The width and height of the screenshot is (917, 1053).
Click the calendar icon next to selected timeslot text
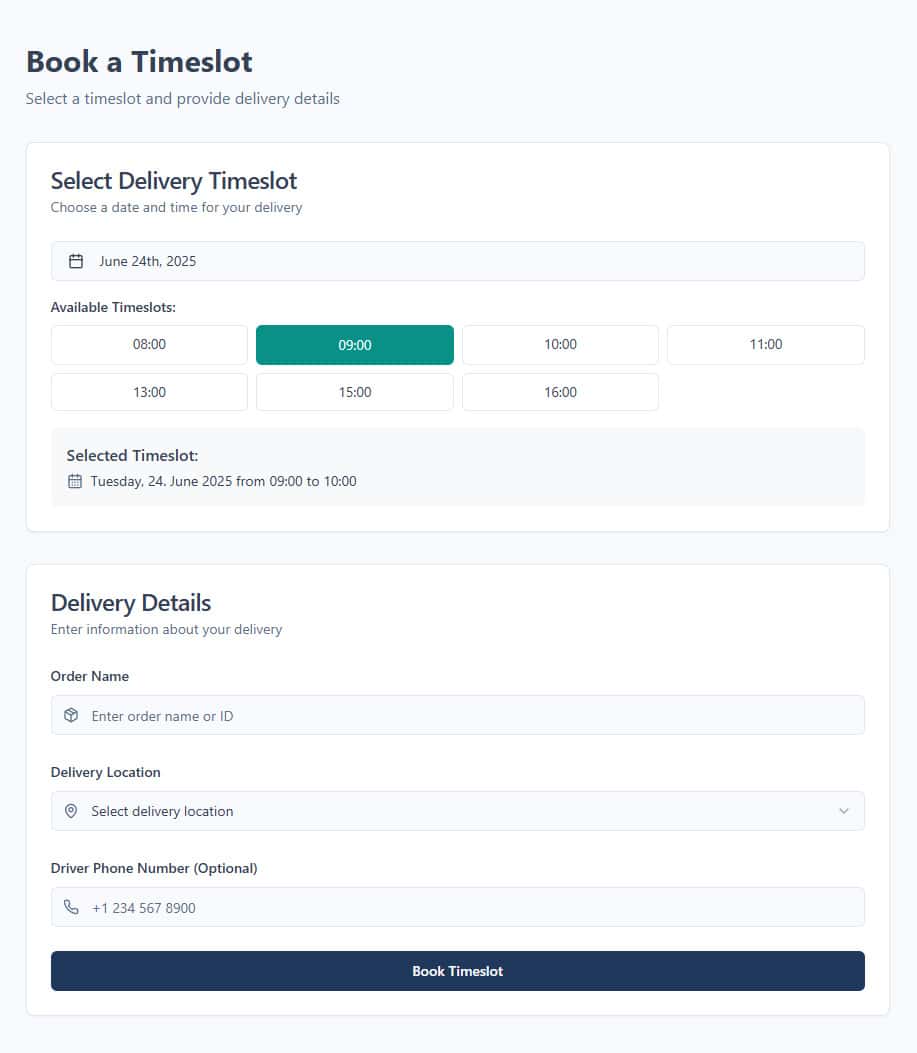(x=74, y=481)
